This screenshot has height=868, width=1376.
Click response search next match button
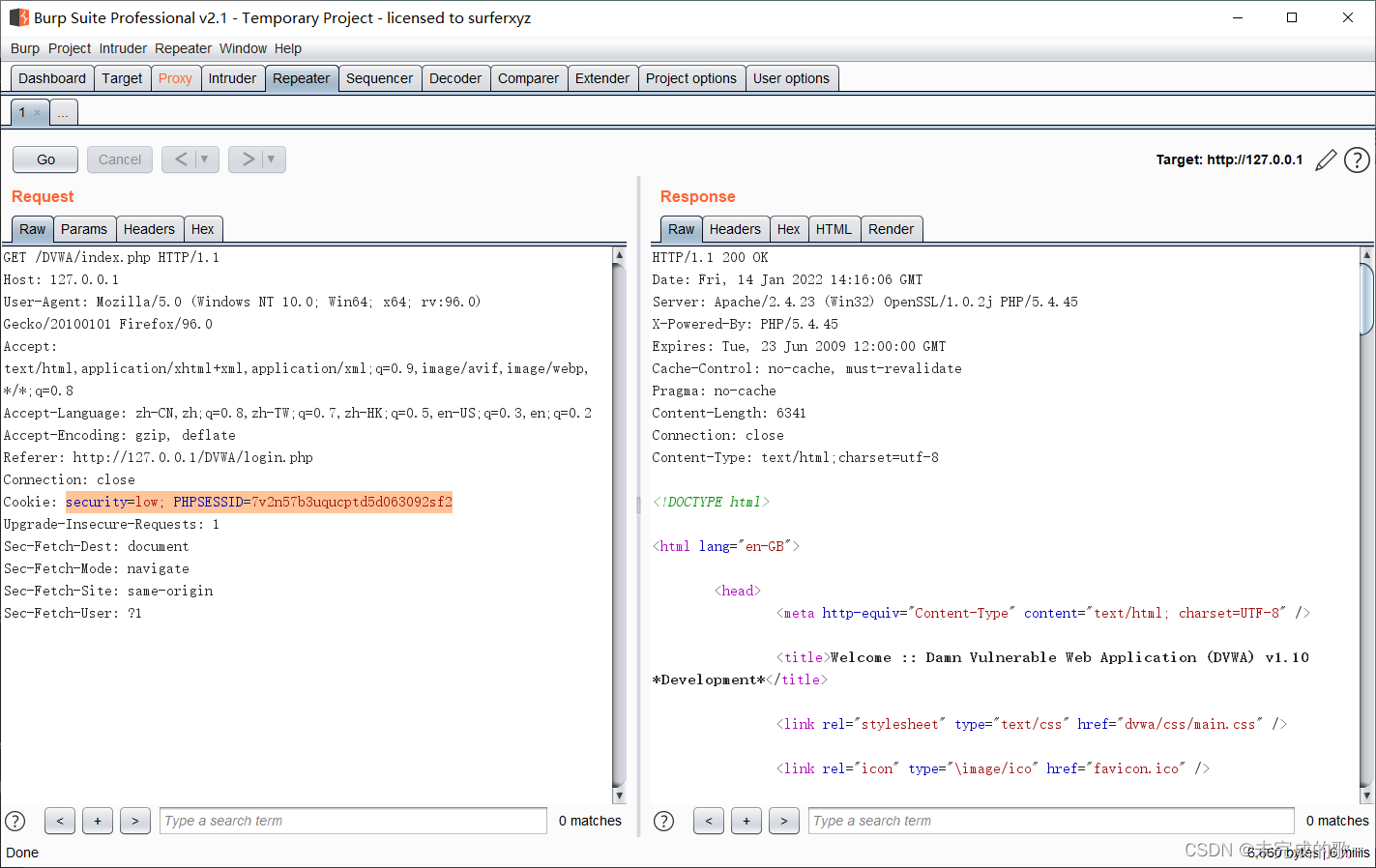coord(784,821)
